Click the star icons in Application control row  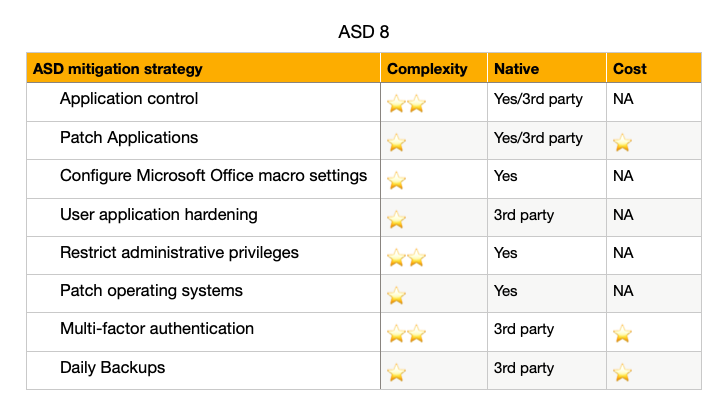[406, 103]
